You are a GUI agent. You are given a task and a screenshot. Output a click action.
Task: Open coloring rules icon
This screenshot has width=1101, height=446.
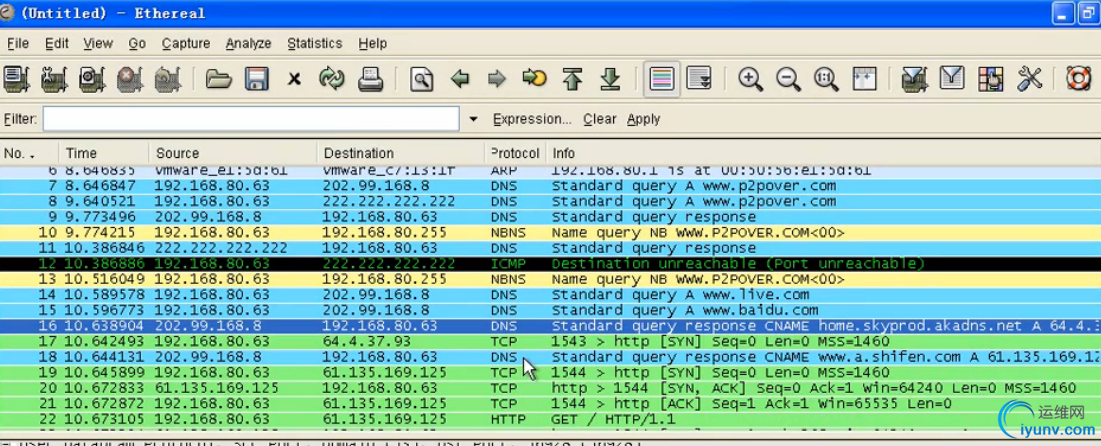(x=990, y=79)
